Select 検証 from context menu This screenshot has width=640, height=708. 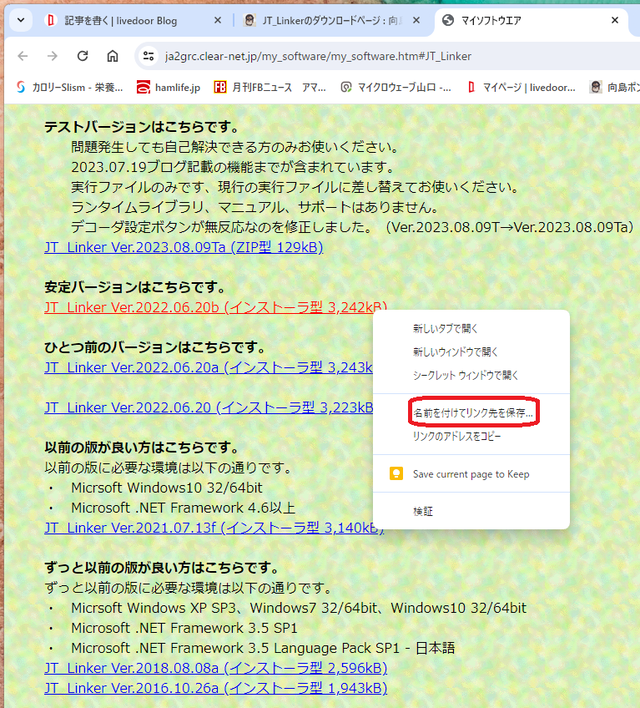click(471, 512)
